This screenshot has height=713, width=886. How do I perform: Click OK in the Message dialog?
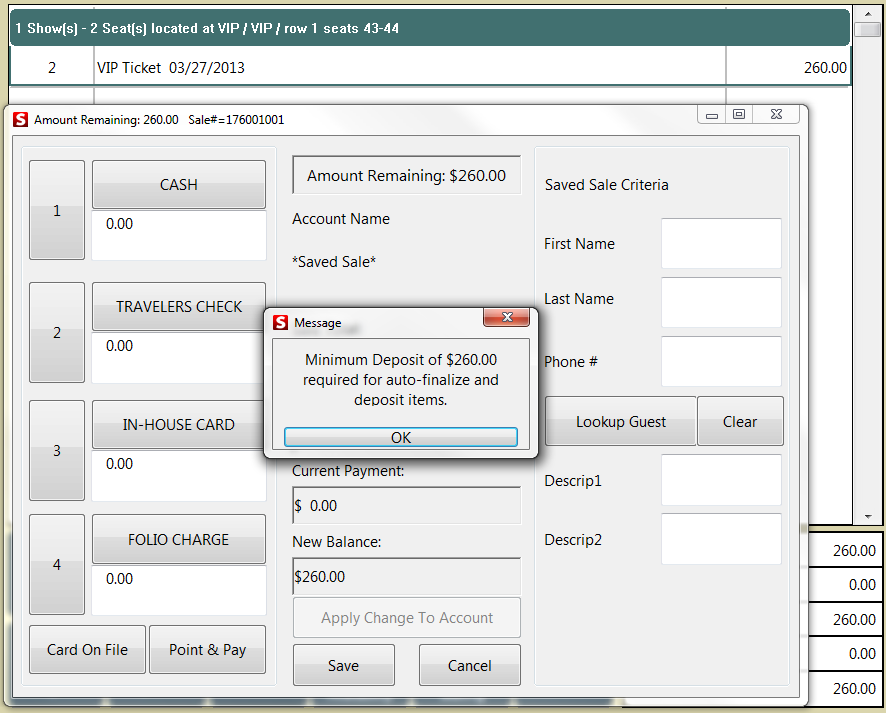click(x=400, y=437)
